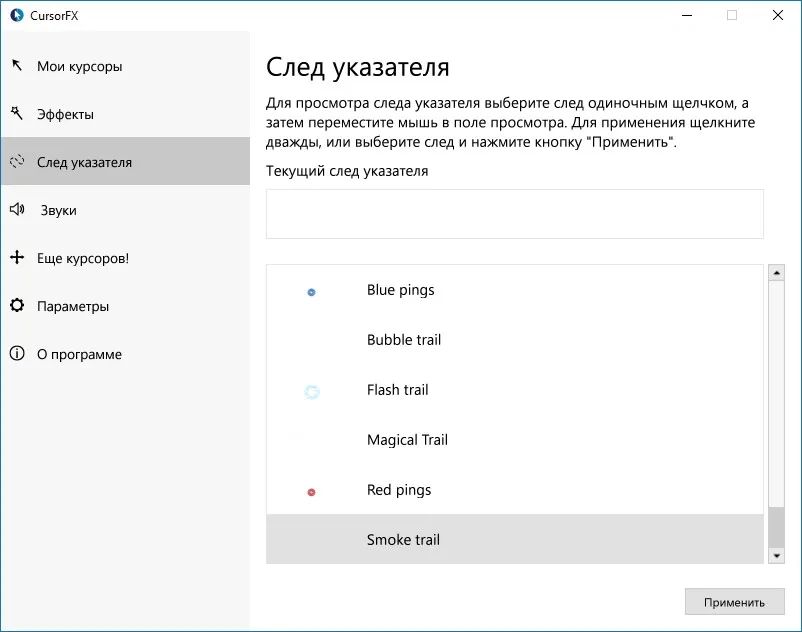The width and height of the screenshot is (802, 632).
Task: Click the trail icon beside След указателя
Action: pos(17,161)
